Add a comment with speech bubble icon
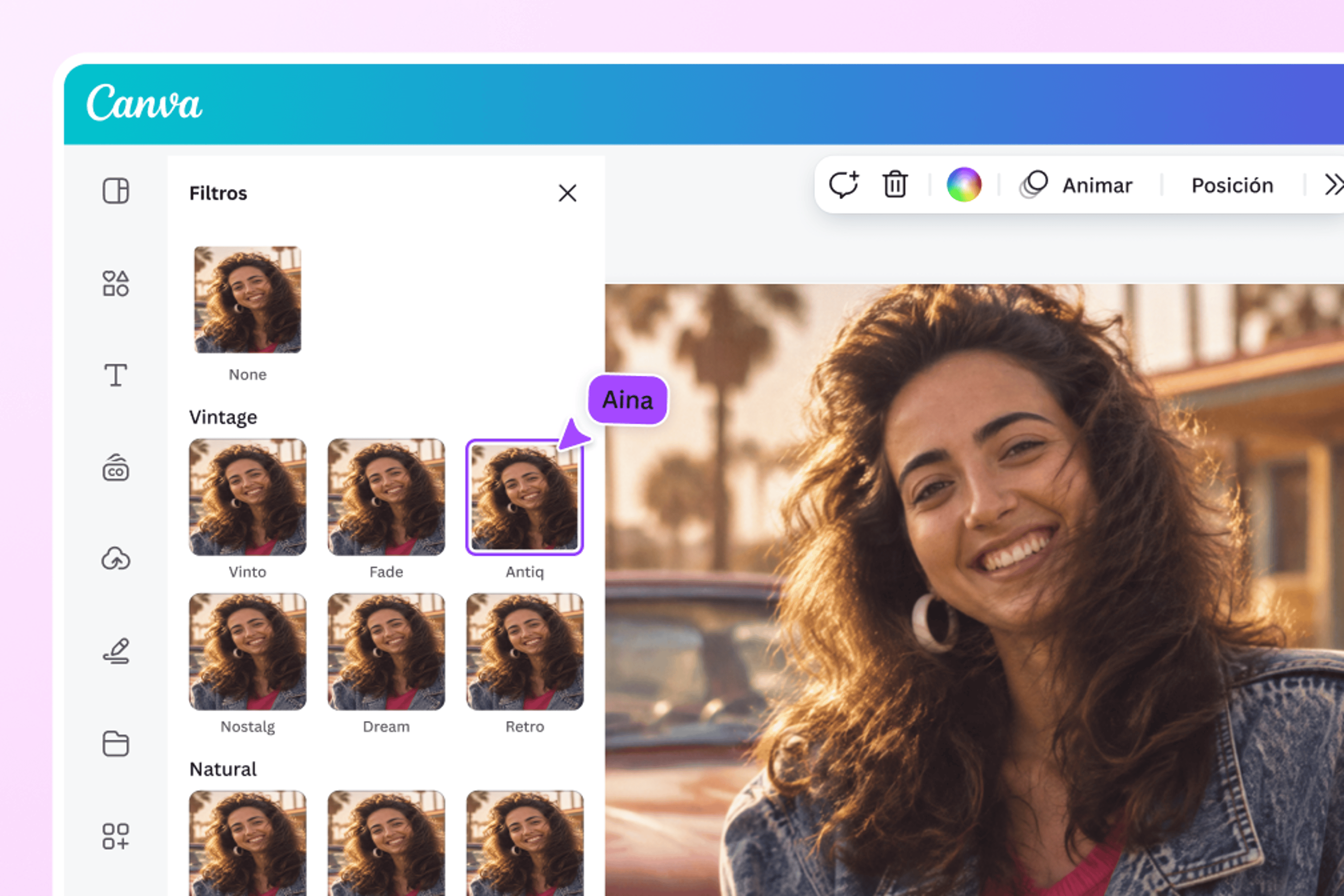 coord(844,184)
